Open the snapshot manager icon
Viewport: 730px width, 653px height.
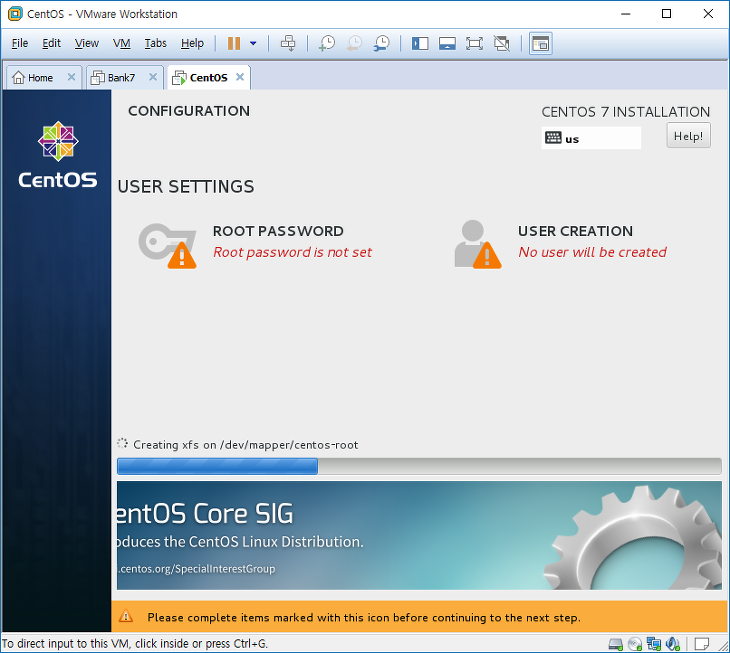click(x=382, y=43)
